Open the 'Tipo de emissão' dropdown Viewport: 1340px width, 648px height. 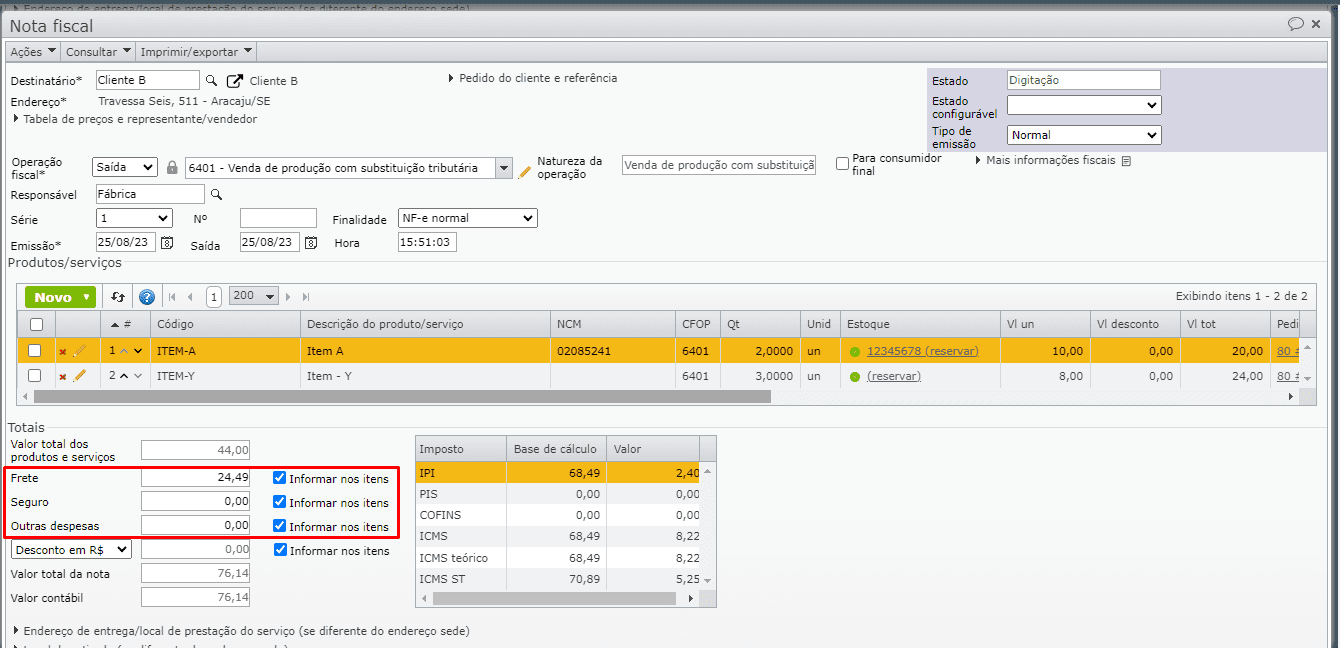1083,135
